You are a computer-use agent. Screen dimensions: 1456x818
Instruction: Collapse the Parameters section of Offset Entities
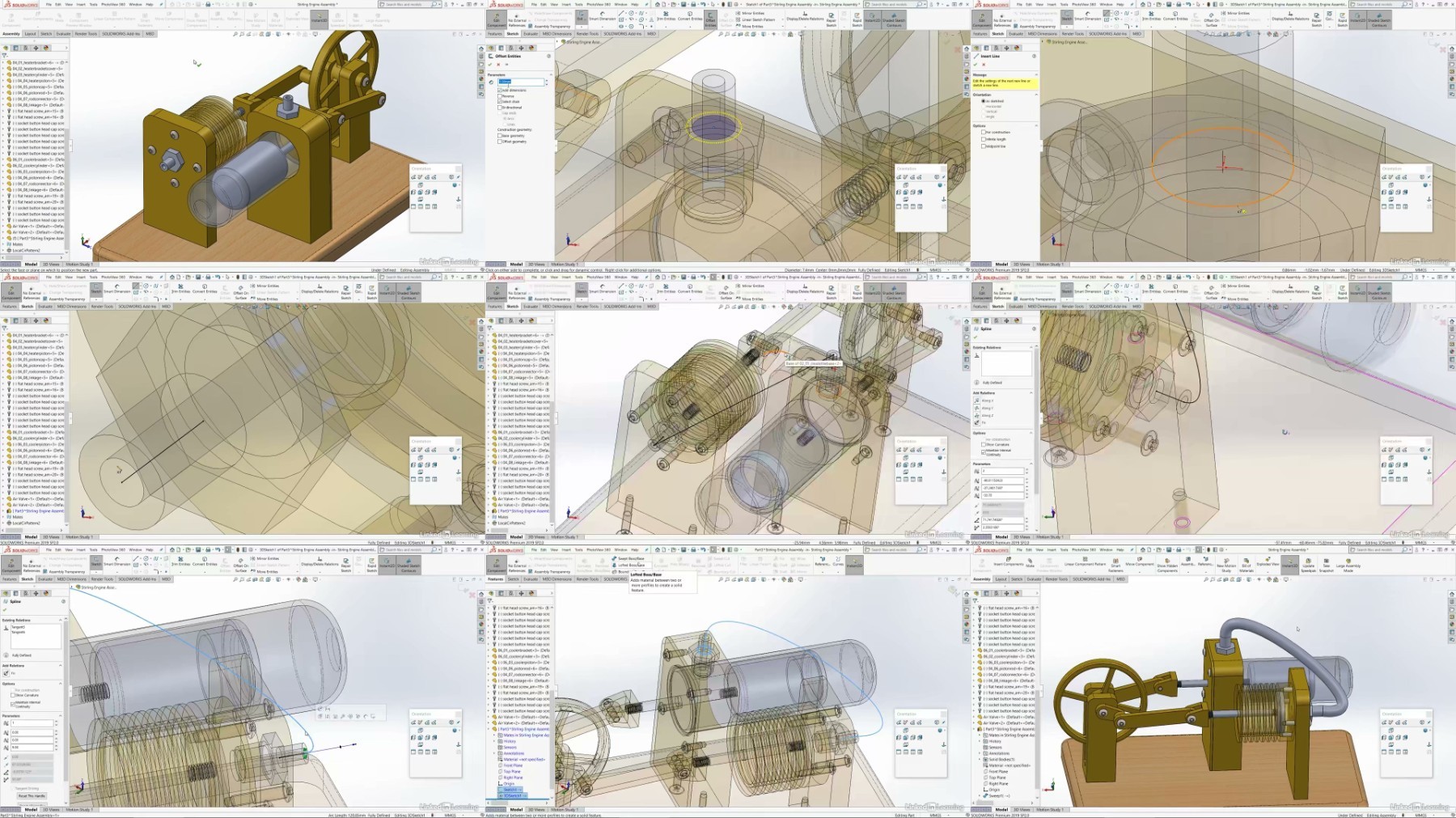click(x=549, y=74)
